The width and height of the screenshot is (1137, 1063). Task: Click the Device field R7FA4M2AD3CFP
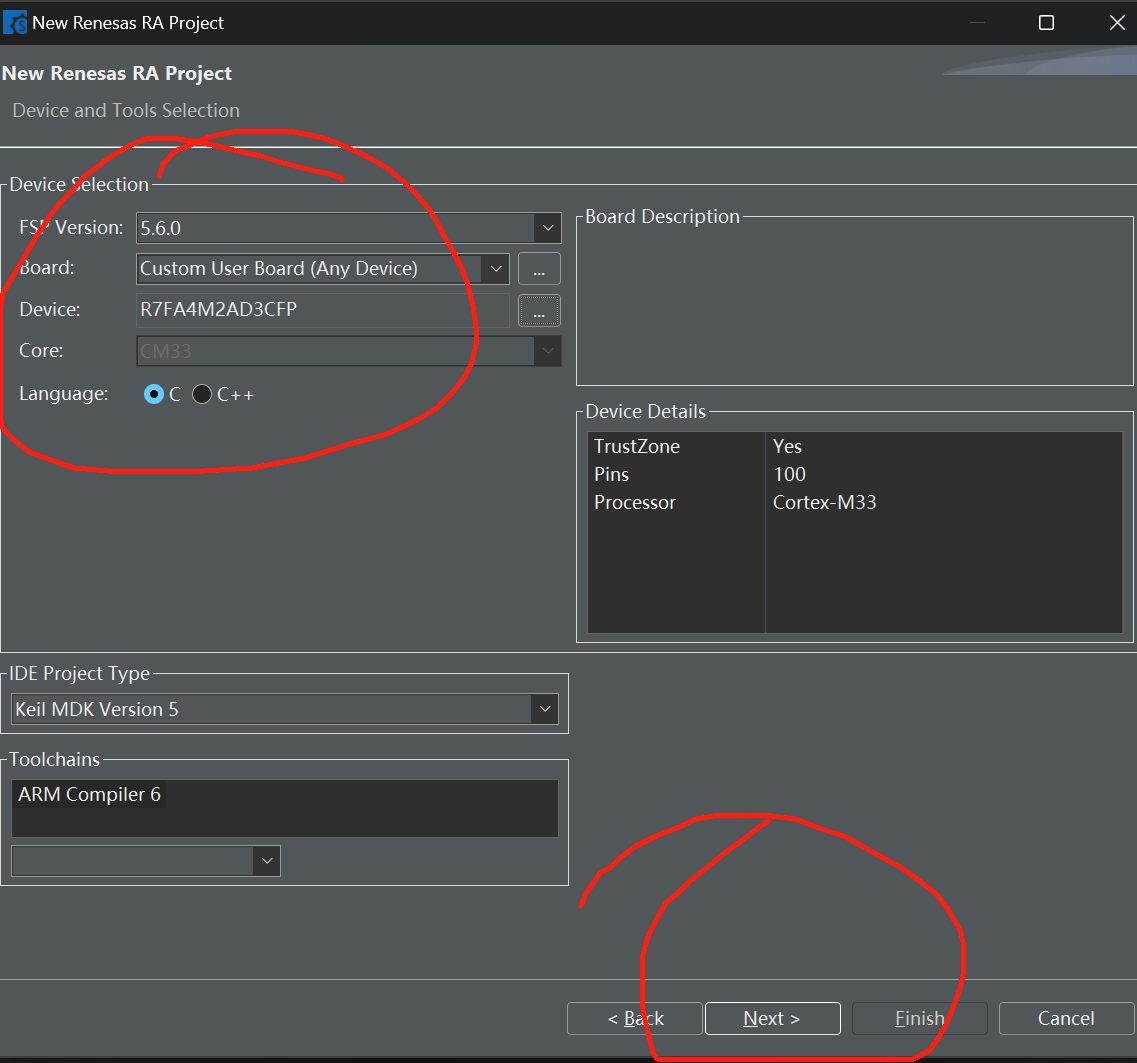tap(323, 310)
